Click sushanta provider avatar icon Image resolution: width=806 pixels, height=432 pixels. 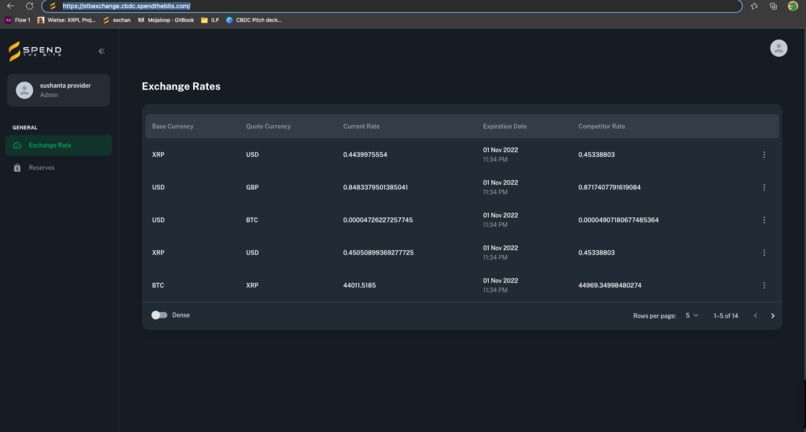24,91
